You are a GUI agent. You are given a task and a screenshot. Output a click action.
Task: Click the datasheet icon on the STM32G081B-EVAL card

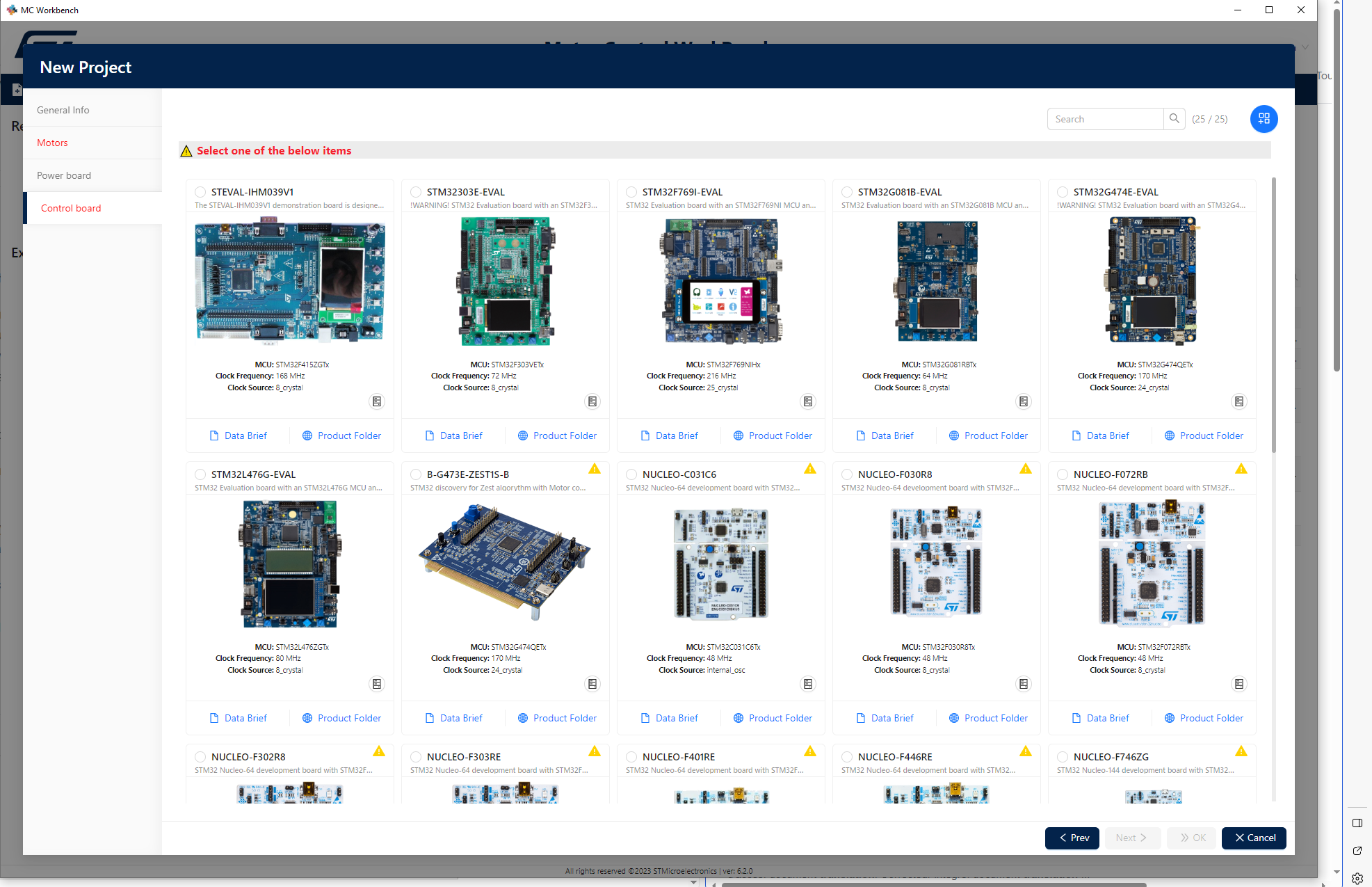[x=1024, y=401]
